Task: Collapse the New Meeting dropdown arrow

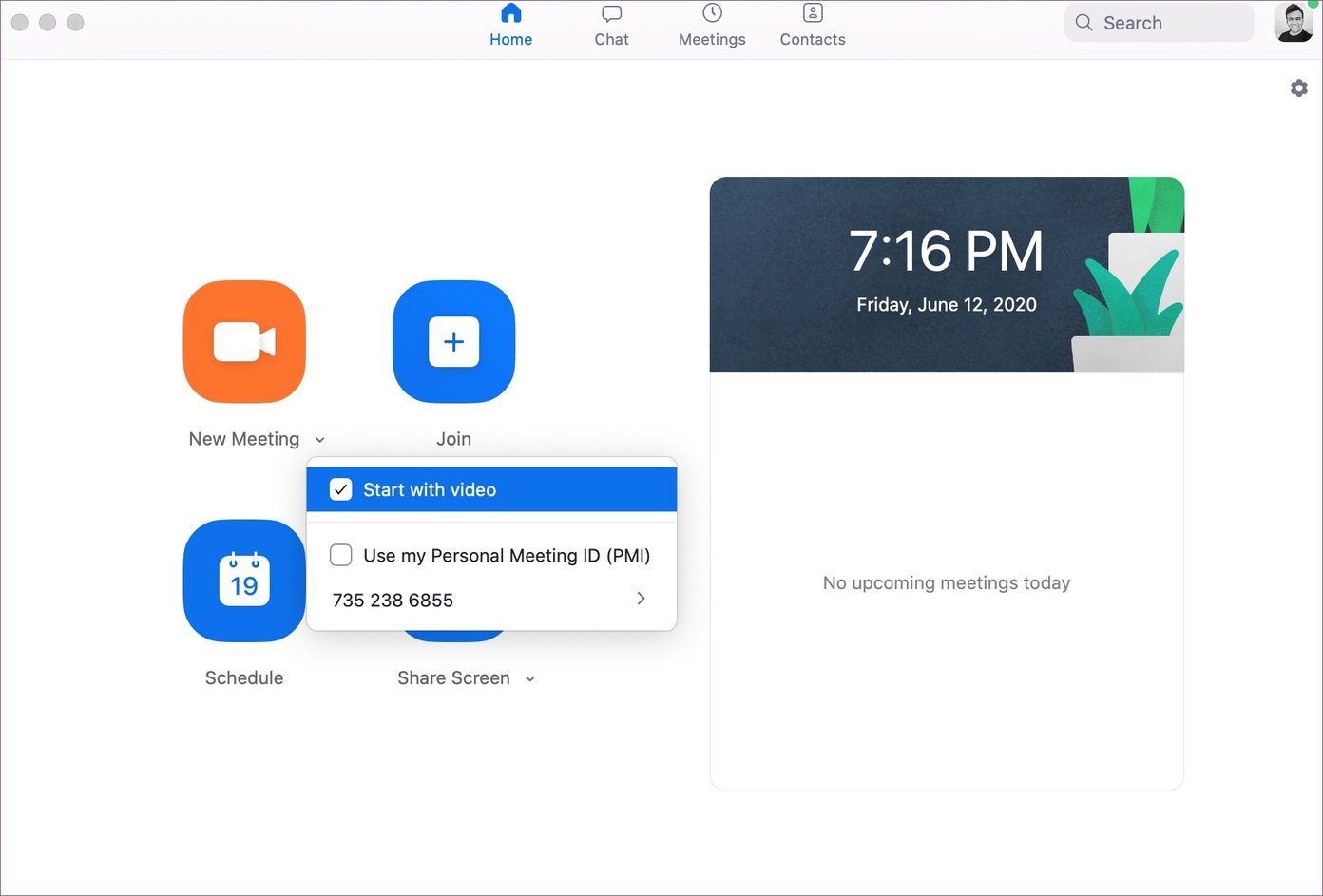Action: [x=320, y=440]
